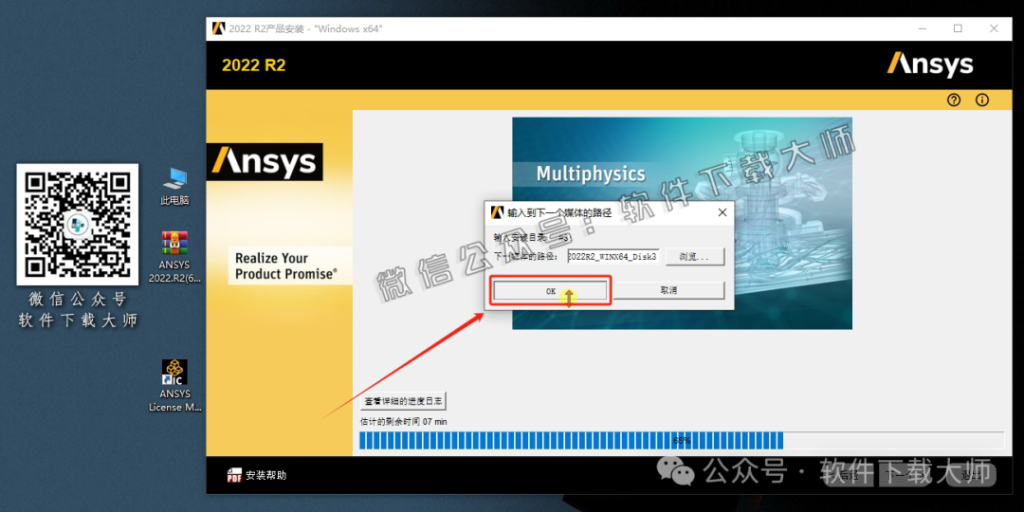
Task: Click the 'Realize Your Product Promise' text
Action: [x=286, y=266]
